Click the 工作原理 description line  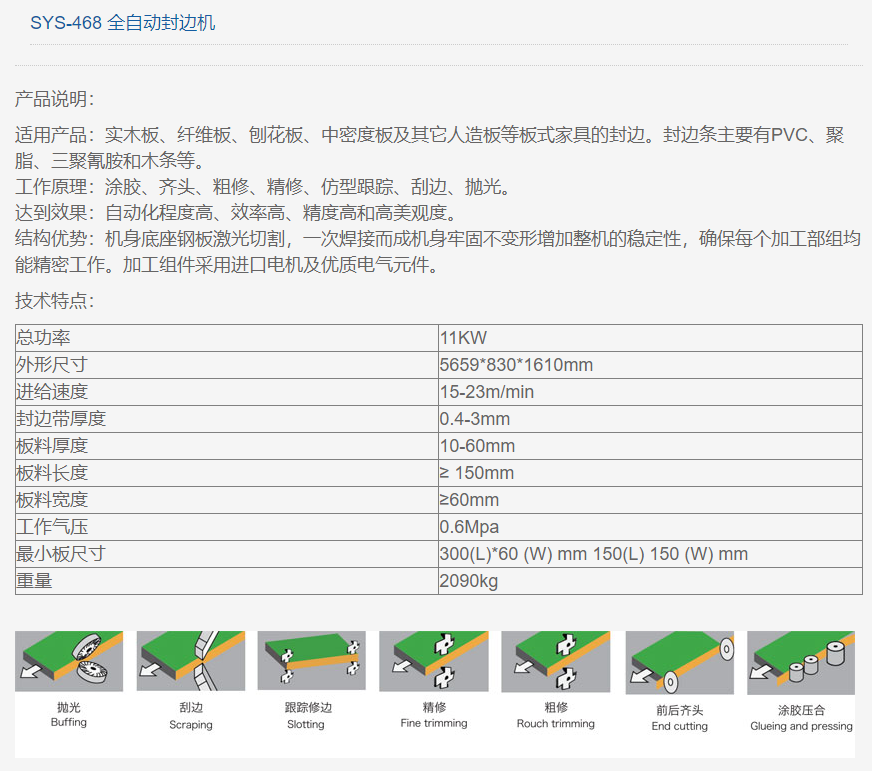pos(263,187)
